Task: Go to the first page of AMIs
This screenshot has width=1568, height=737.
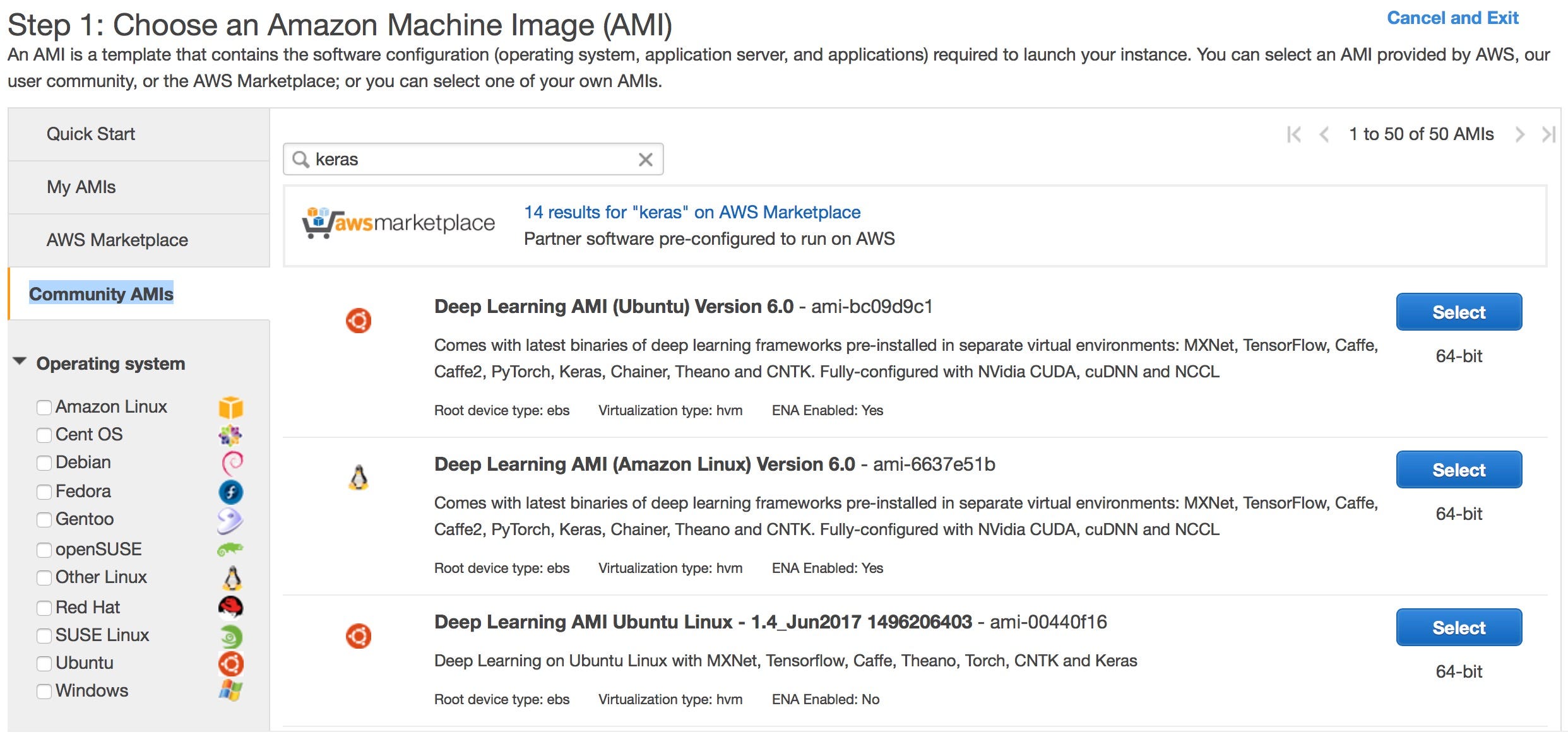Action: click(1294, 134)
